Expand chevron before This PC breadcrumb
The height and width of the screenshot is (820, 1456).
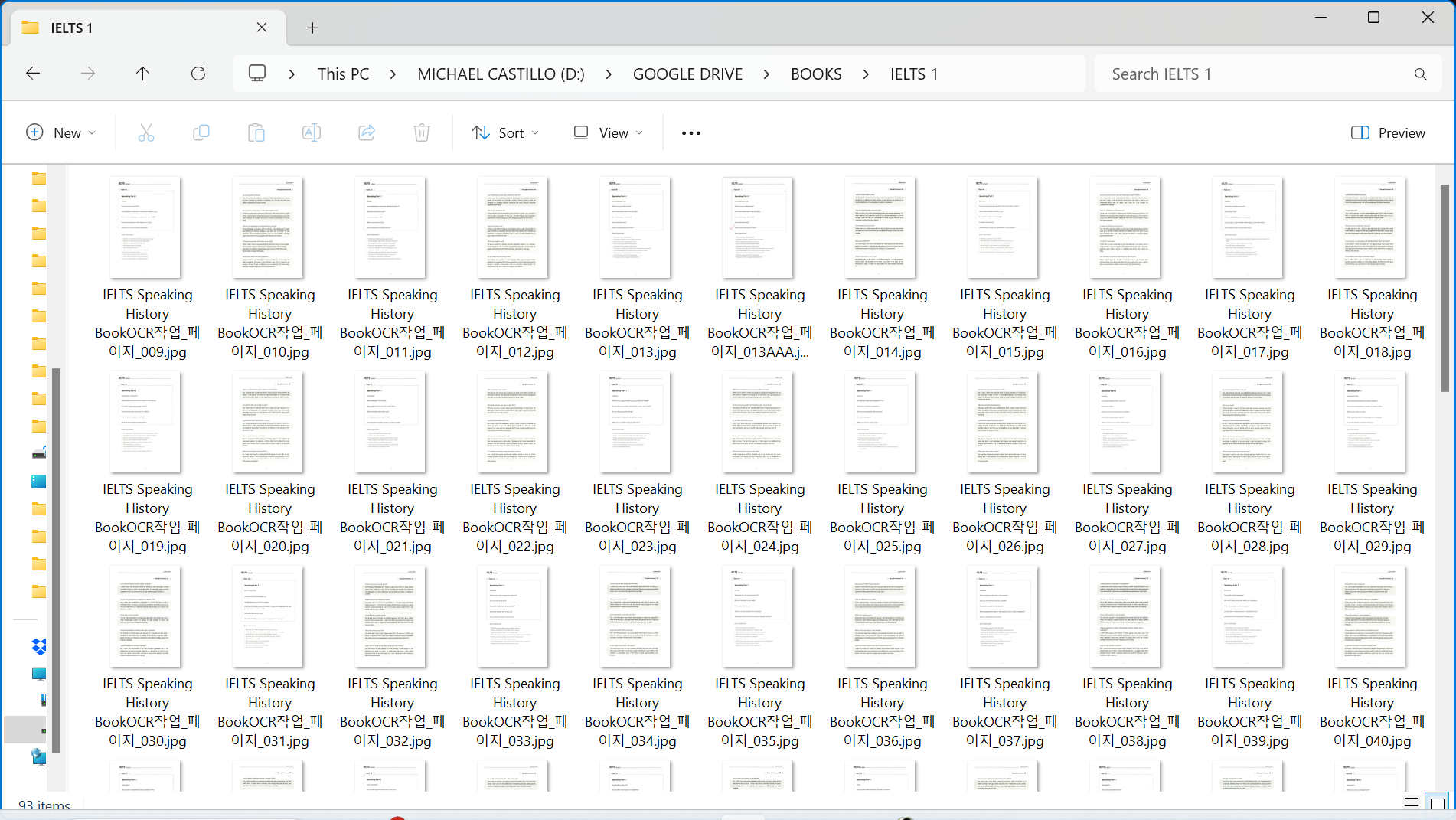tap(292, 74)
